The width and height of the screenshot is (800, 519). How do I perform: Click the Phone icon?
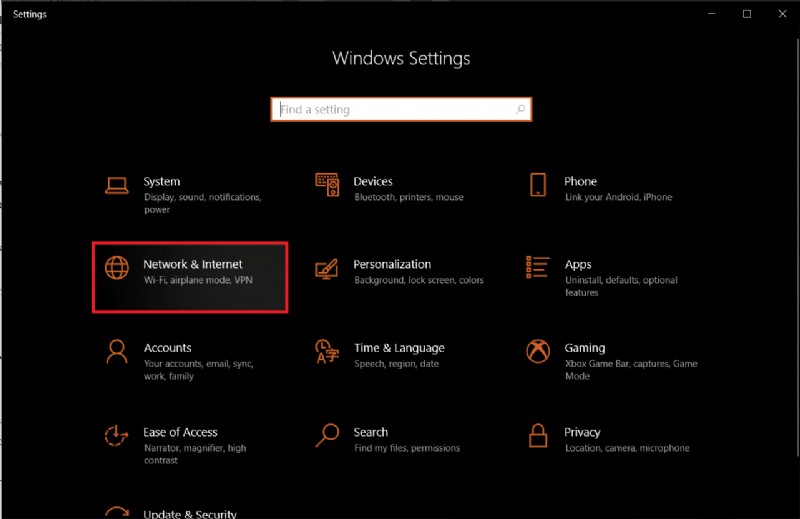pyautogui.click(x=538, y=185)
